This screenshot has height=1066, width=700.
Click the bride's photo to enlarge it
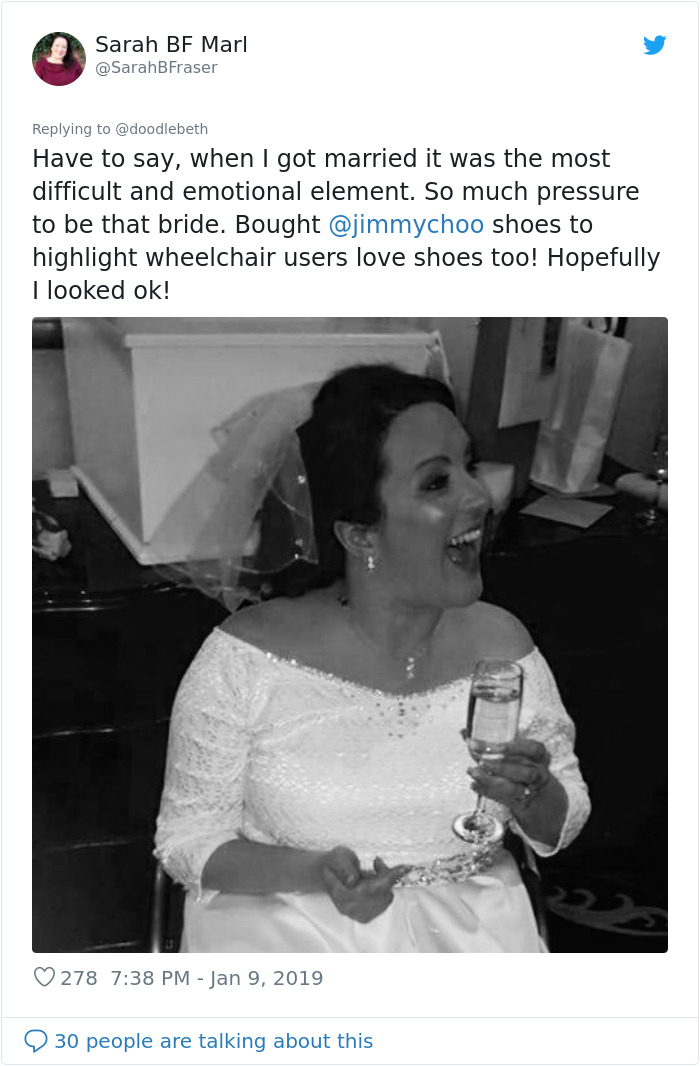(x=350, y=634)
